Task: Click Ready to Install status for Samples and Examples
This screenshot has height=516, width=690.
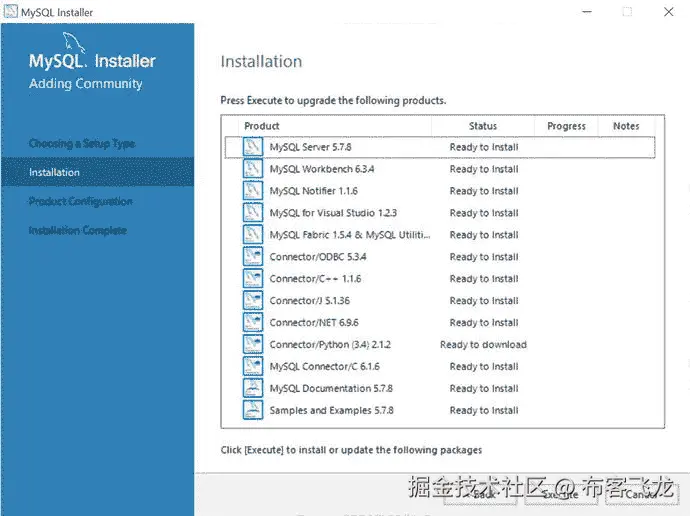Action: pyautogui.click(x=484, y=410)
